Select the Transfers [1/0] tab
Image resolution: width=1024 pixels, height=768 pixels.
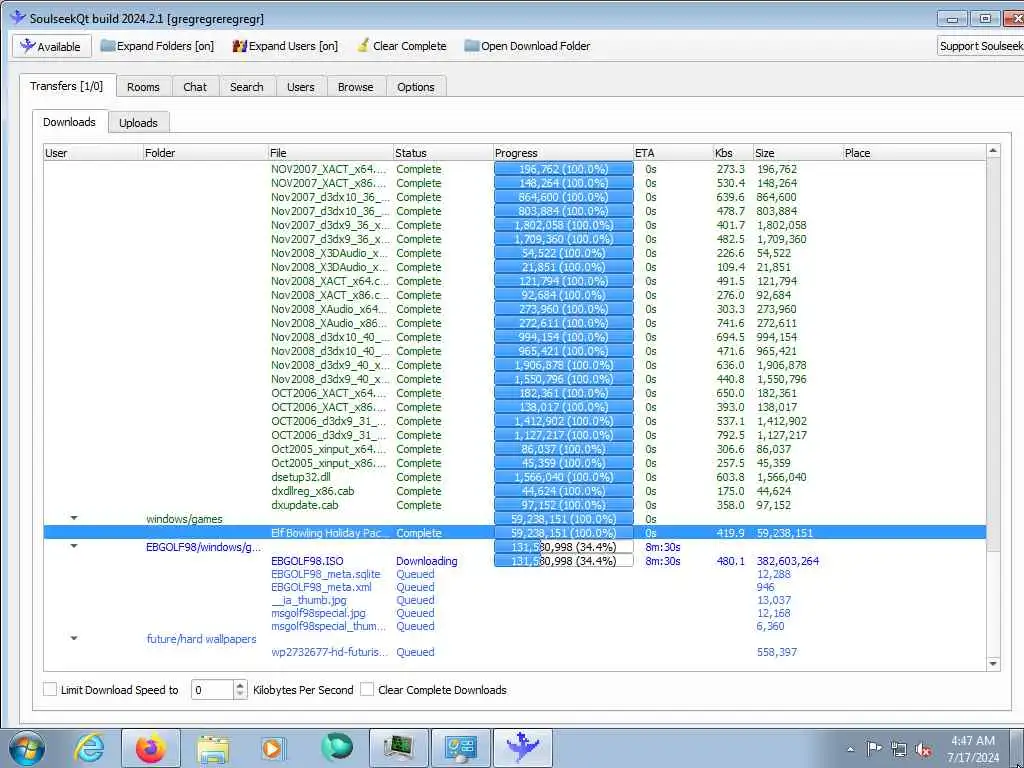(67, 86)
